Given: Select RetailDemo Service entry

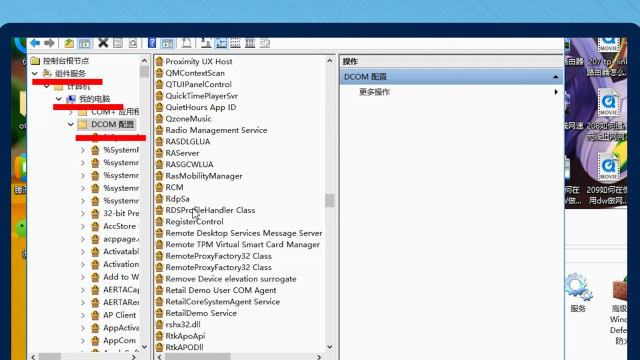Looking at the screenshot, I should tap(201, 313).
